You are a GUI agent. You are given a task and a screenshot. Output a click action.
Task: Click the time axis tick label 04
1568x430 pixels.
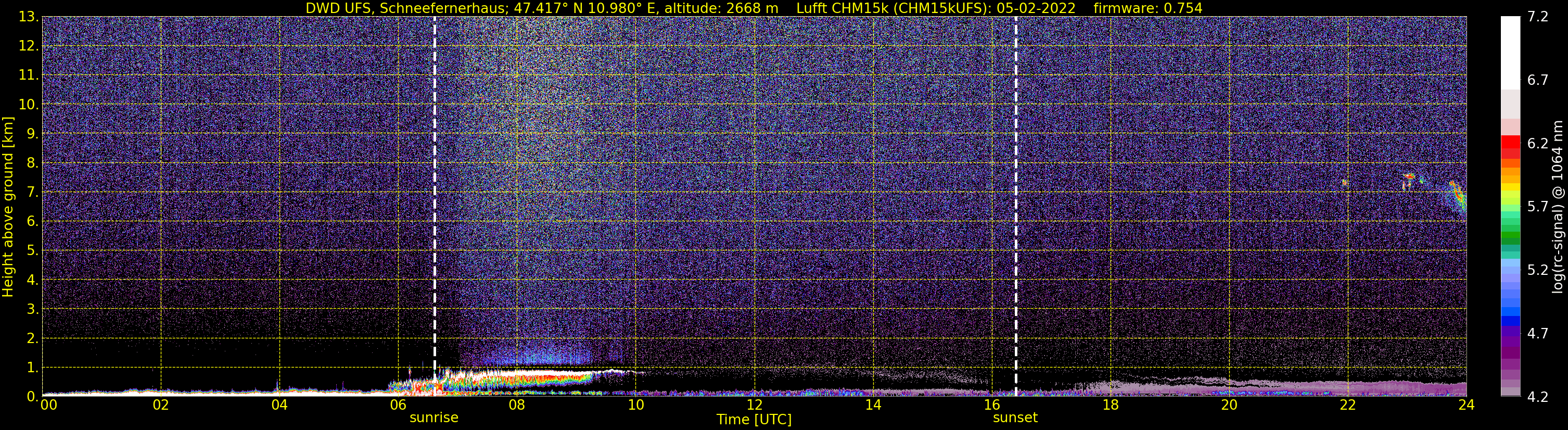279,405
